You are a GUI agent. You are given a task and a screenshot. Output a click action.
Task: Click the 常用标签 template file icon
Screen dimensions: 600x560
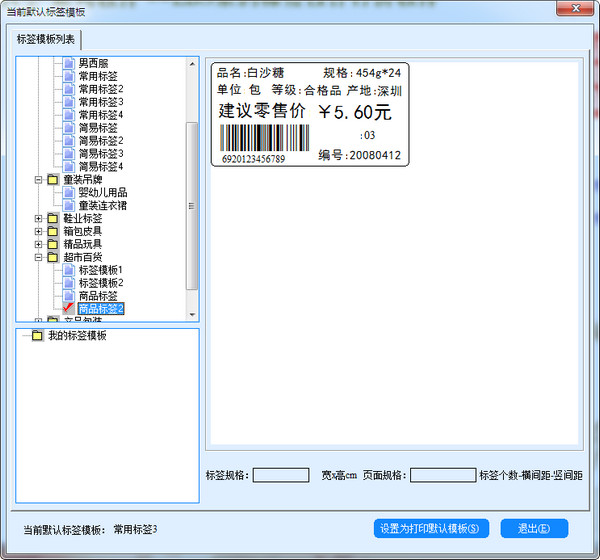(68, 76)
